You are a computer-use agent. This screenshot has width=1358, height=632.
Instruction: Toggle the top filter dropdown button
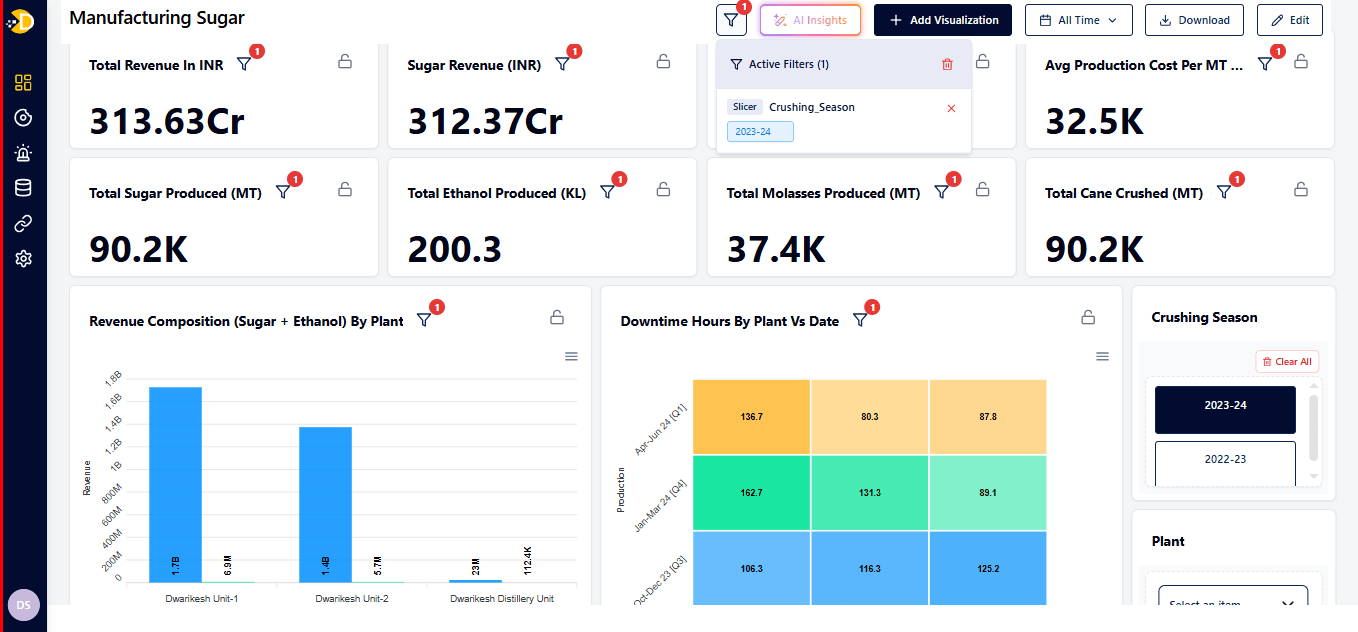[x=731, y=20]
